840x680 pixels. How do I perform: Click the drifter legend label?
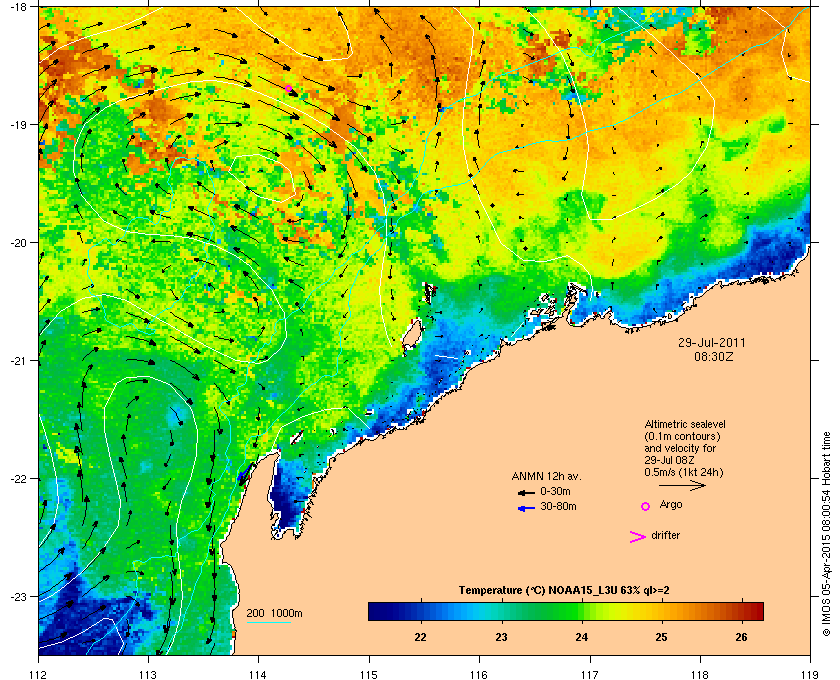[x=665, y=535]
